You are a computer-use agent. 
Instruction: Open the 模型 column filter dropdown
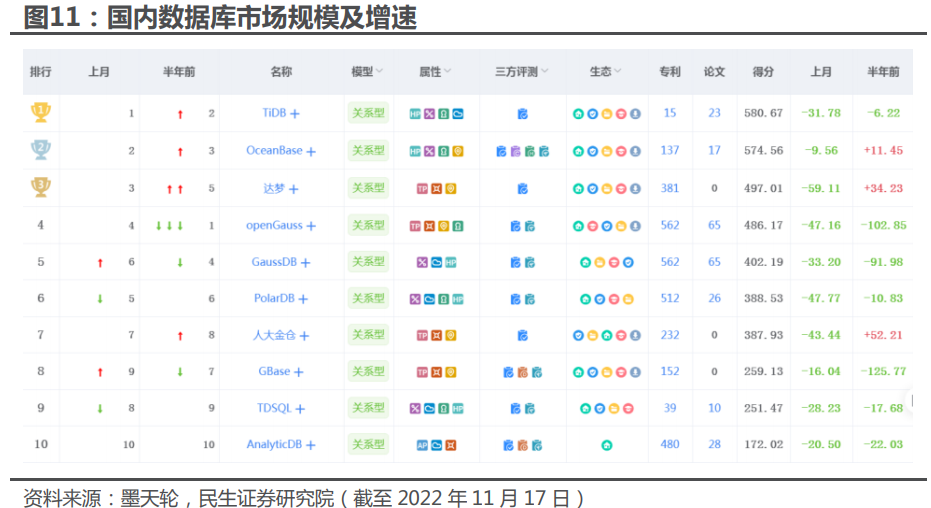click(379, 71)
